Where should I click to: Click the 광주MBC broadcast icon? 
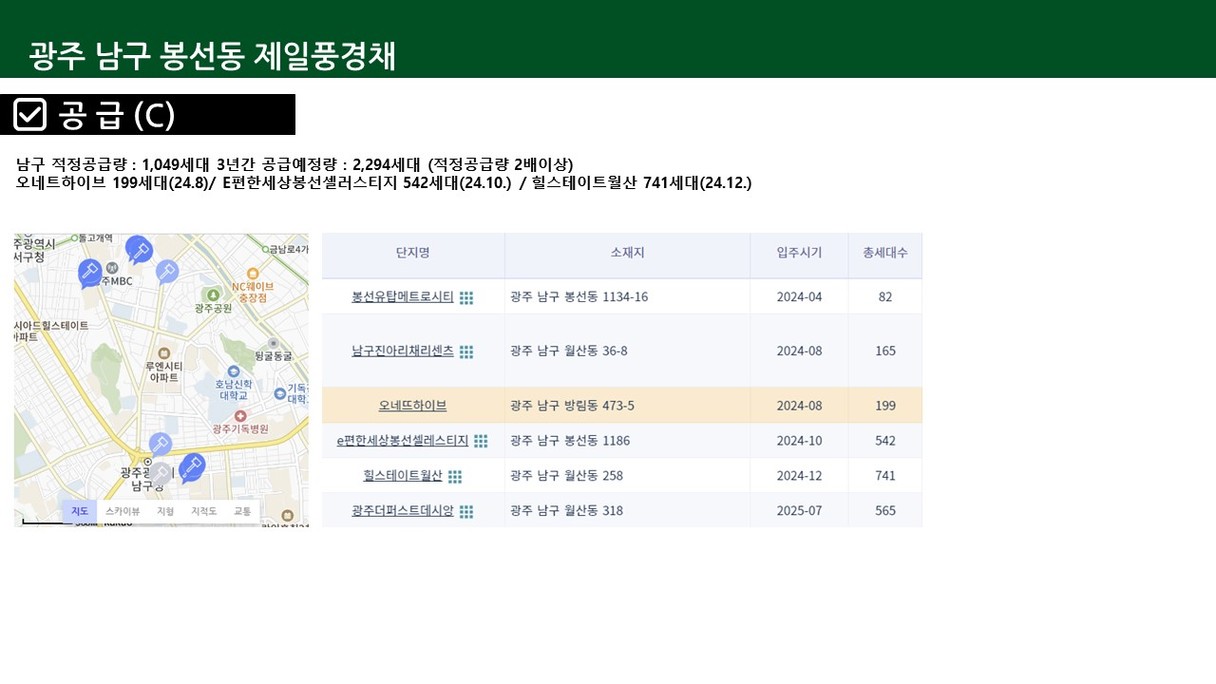coord(112,267)
